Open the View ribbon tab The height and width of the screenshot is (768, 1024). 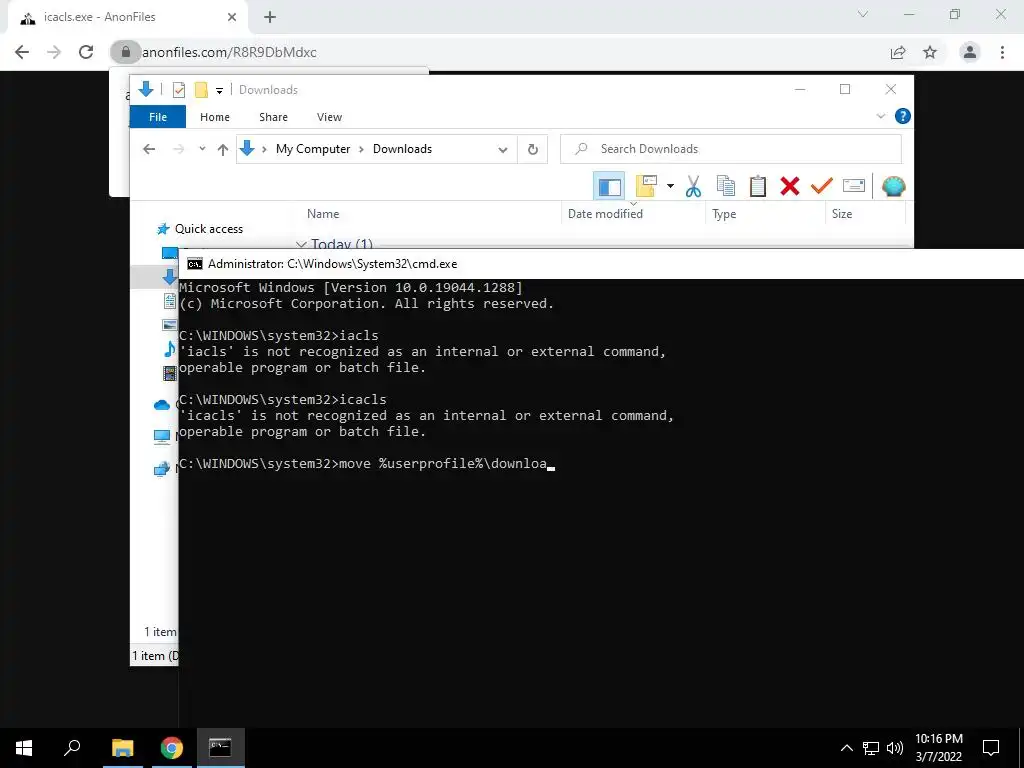point(329,117)
